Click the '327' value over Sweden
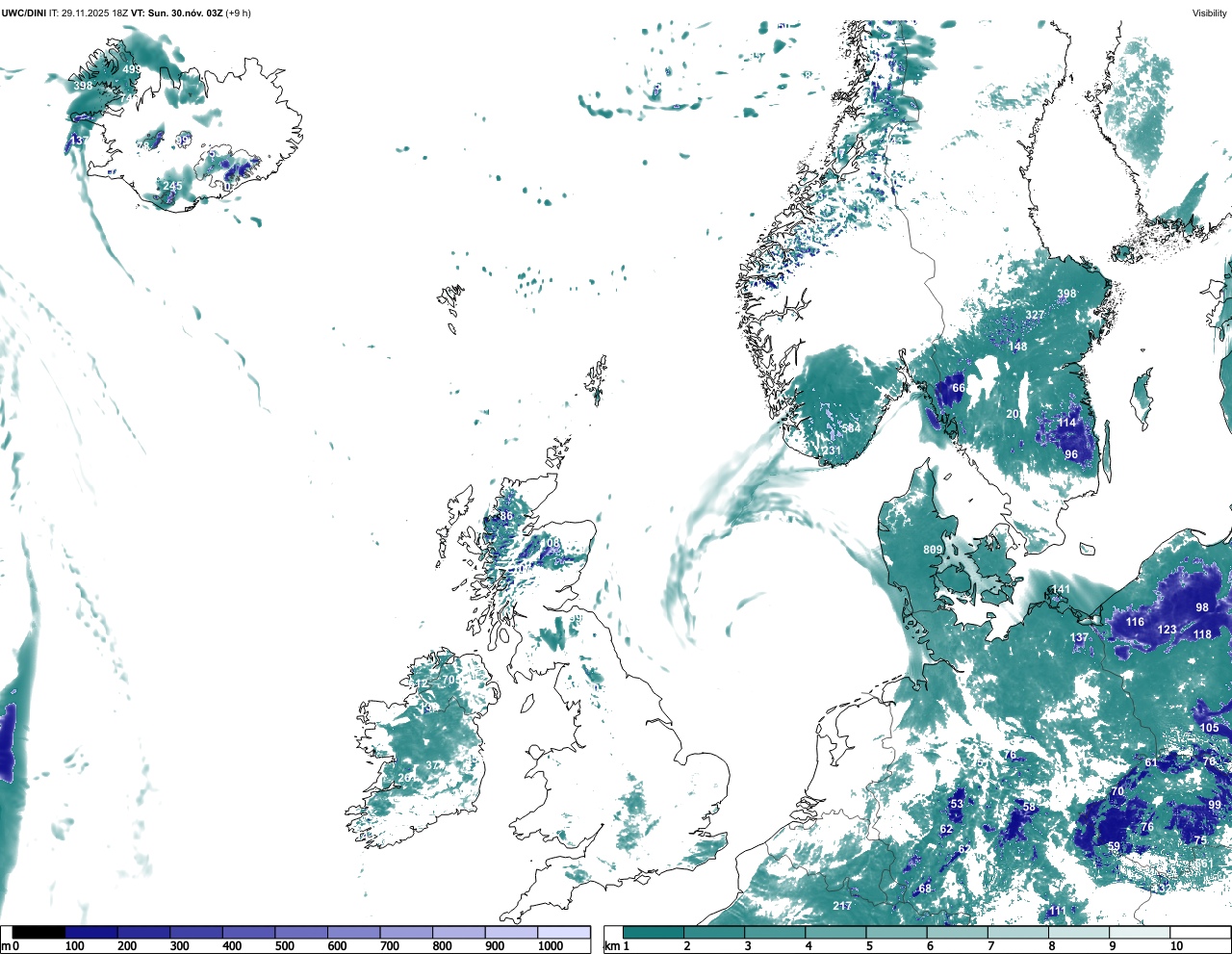 pos(1035,316)
